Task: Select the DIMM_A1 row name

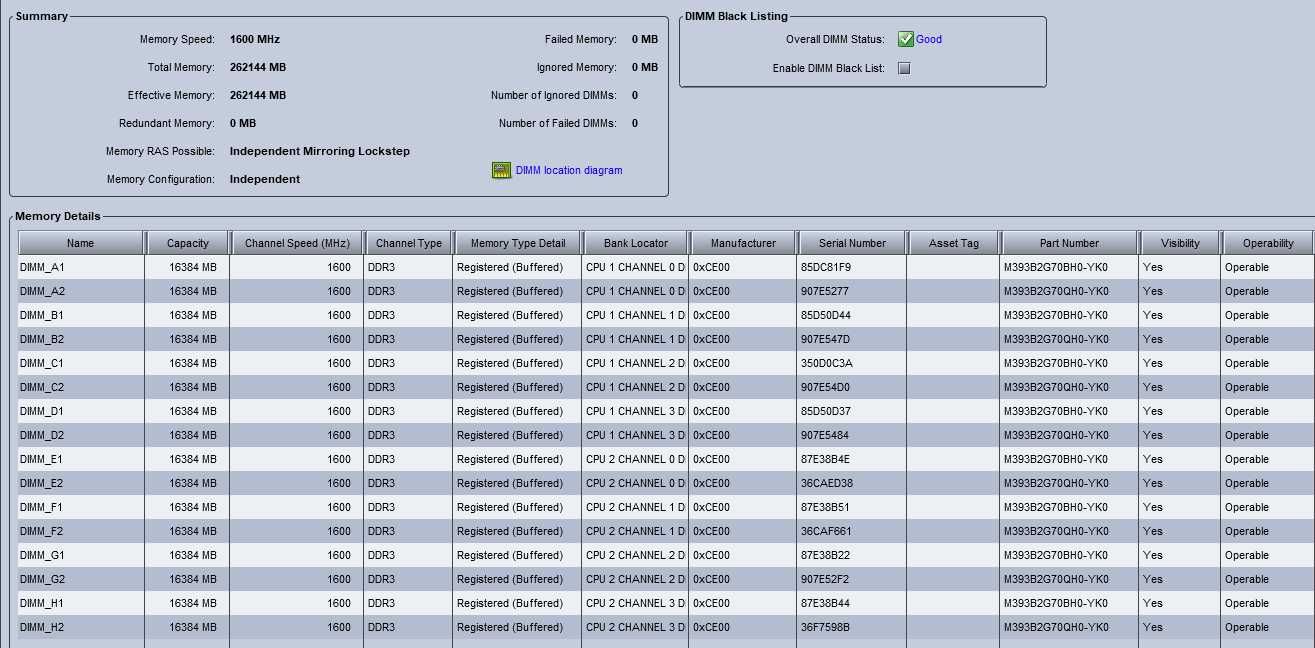Action: tap(42, 267)
